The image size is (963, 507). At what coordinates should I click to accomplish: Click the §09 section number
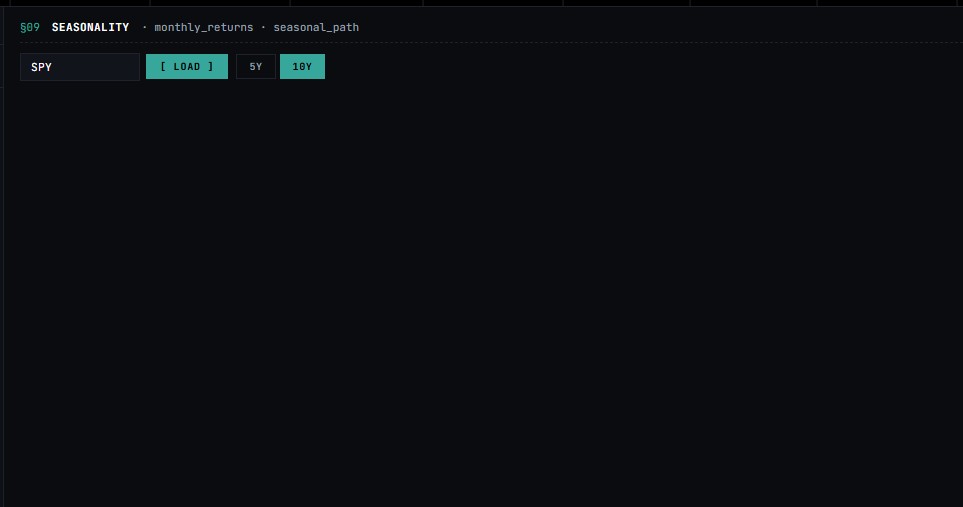[x=30, y=27]
